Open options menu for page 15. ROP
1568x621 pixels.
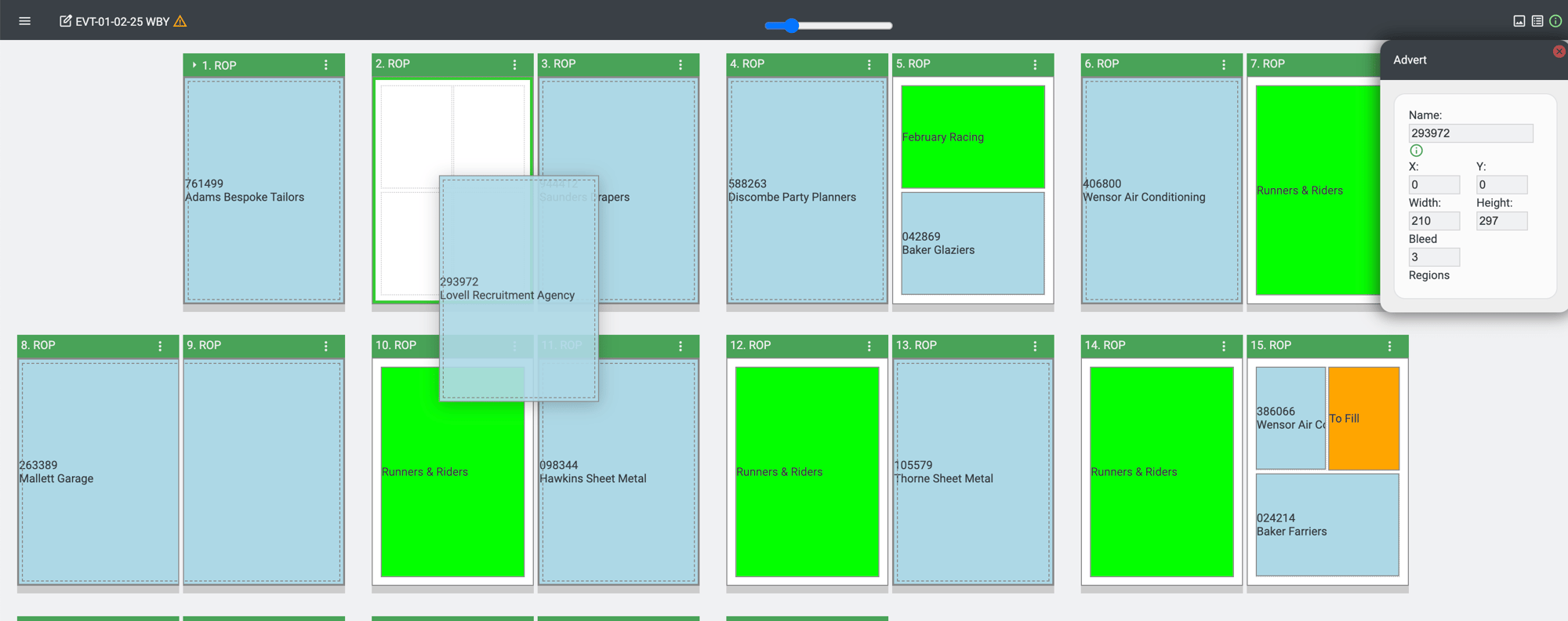(x=1390, y=346)
